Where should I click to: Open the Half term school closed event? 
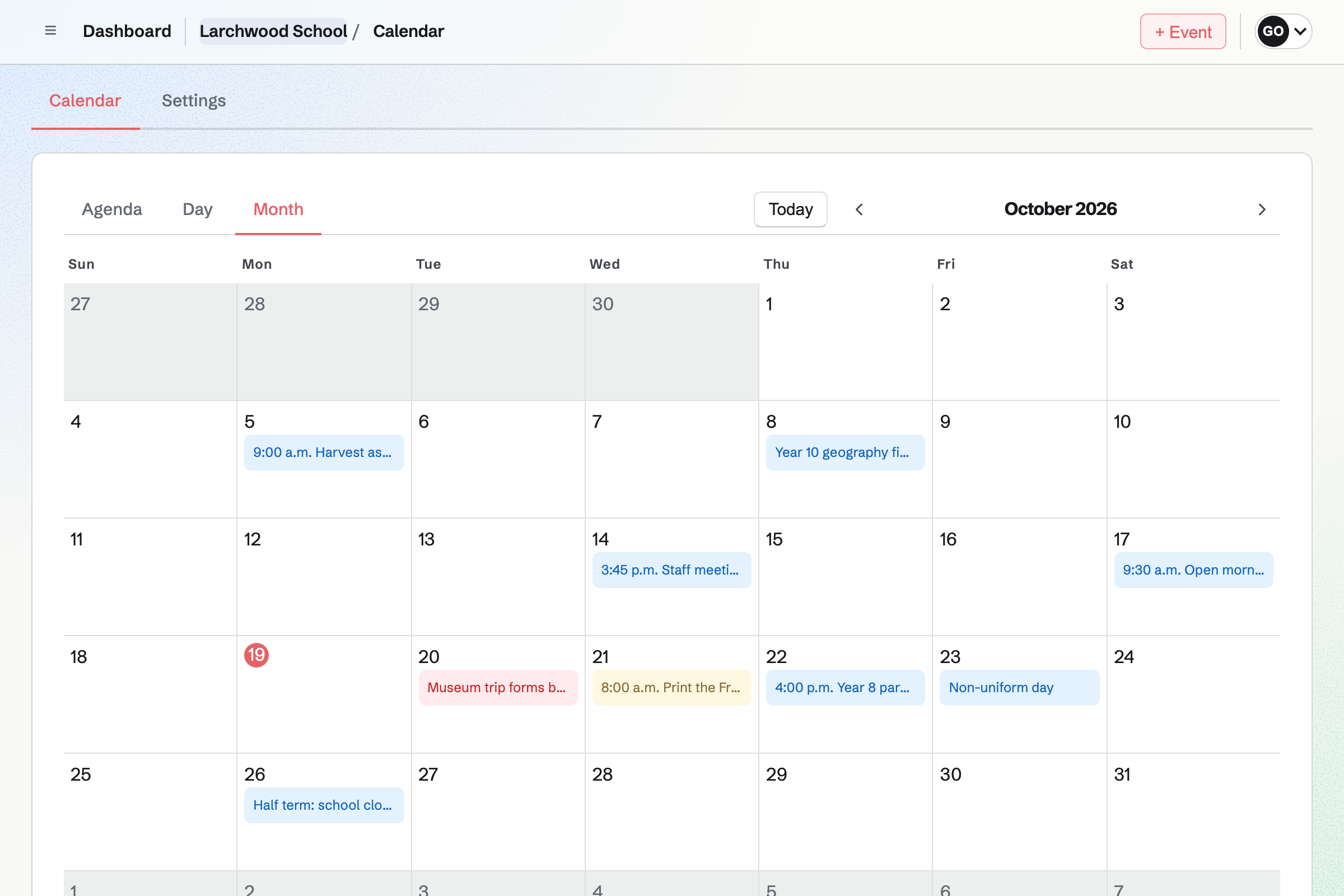[324, 806]
